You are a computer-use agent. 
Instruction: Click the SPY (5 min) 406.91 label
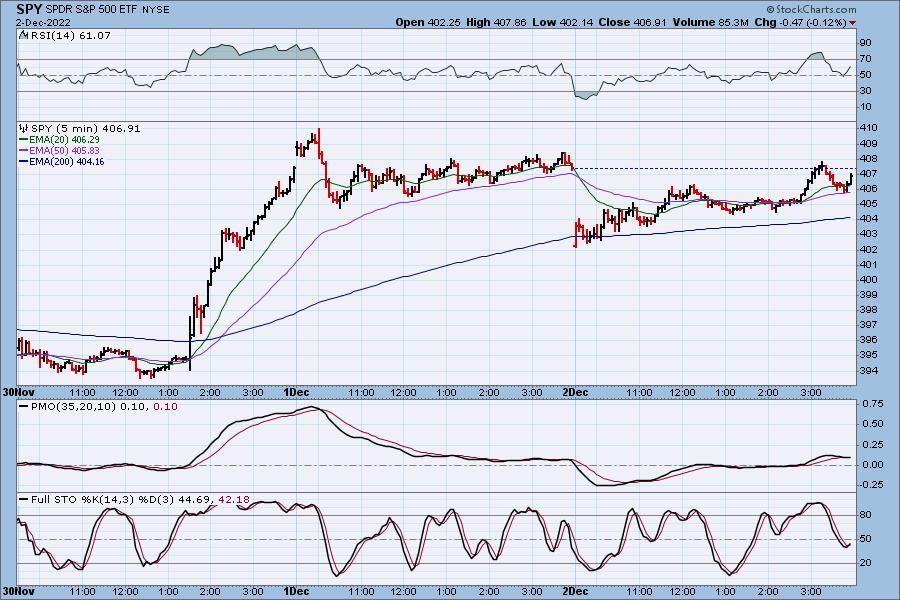86,129
